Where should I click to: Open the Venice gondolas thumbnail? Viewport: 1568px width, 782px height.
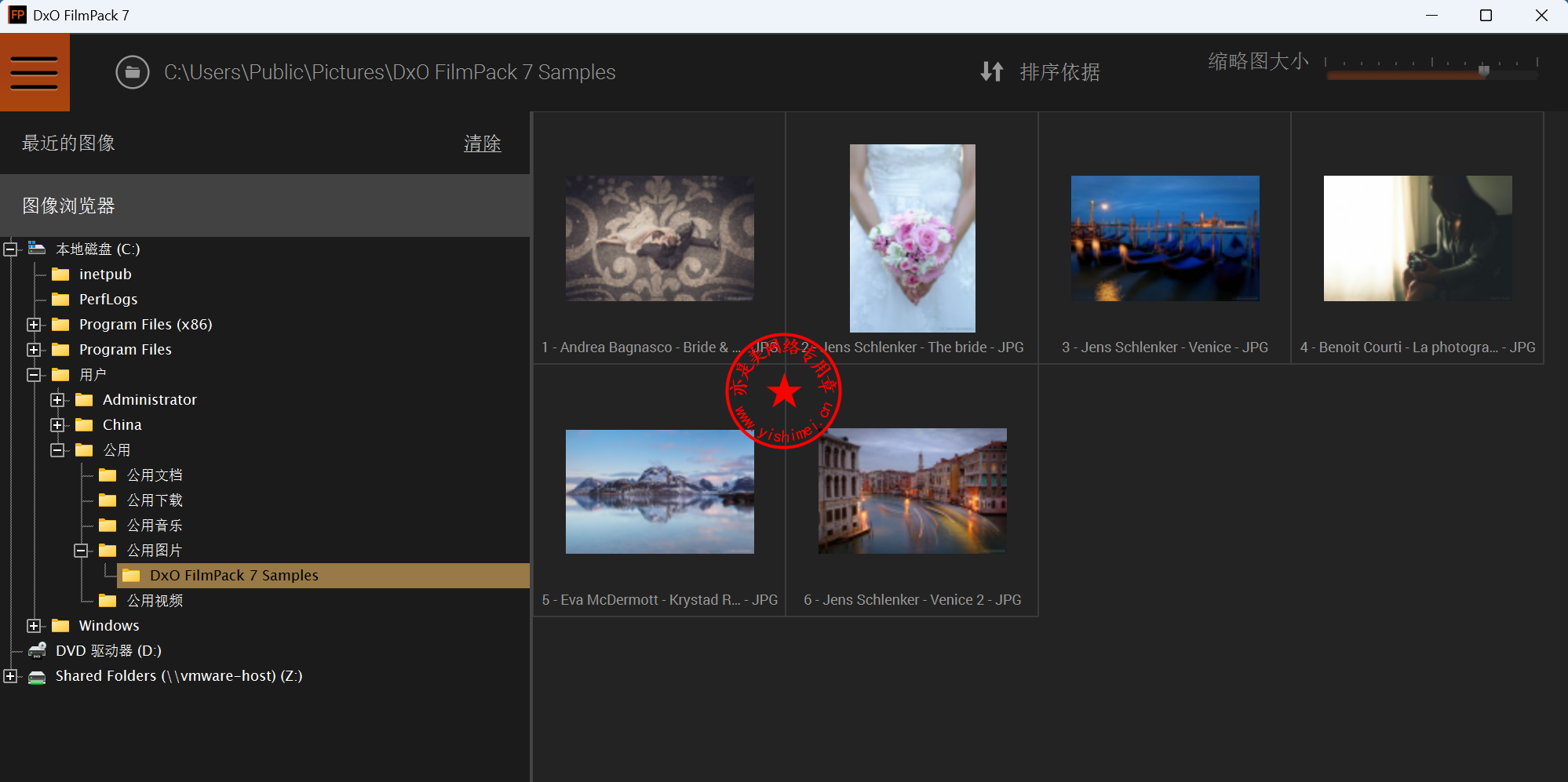(x=1165, y=238)
